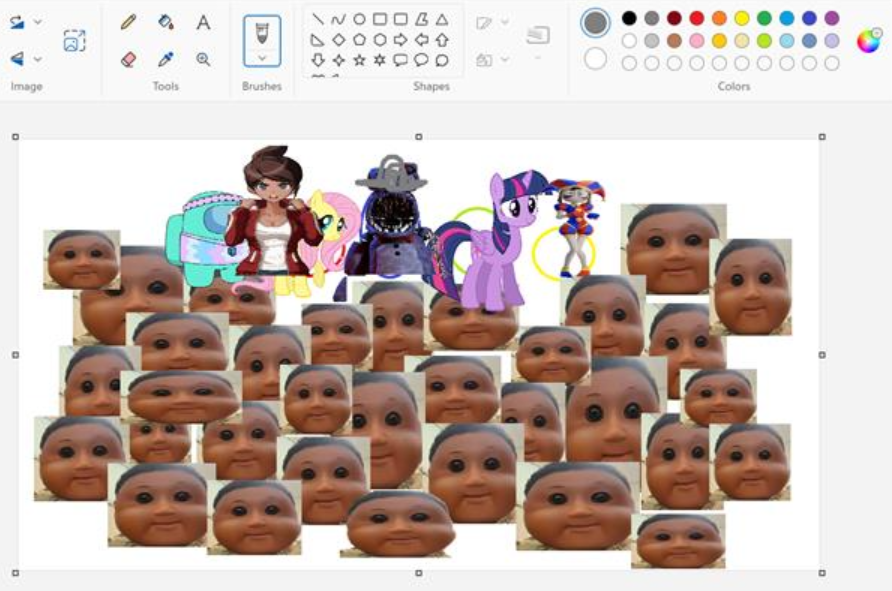Choose the Four-point star shape

click(338, 60)
